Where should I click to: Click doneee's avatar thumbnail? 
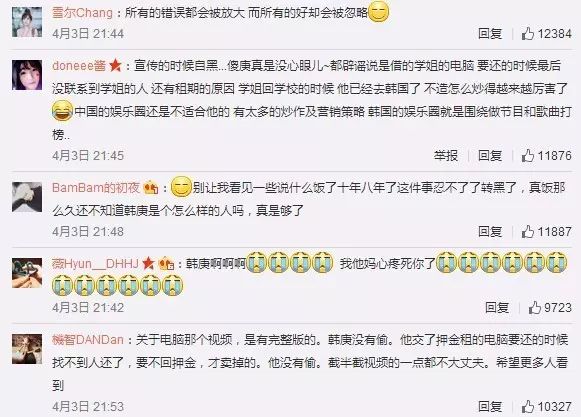[x=27, y=75]
